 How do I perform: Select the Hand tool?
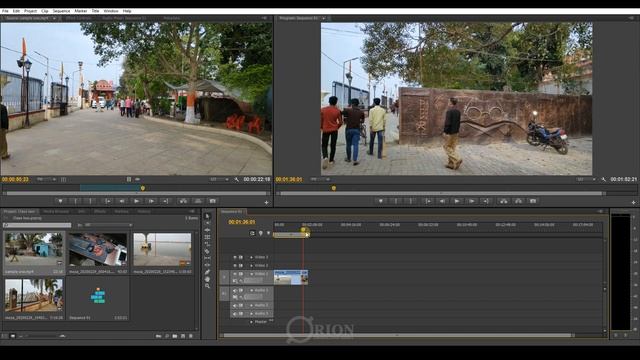[x=207, y=279]
